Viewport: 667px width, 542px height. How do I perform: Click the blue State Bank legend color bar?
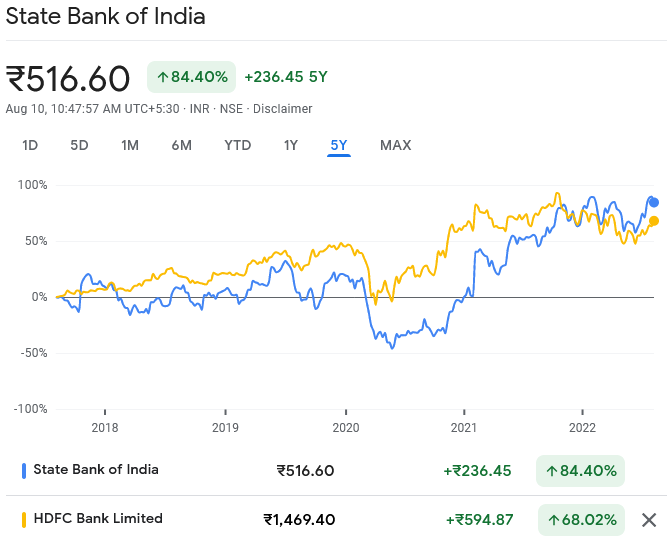pyautogui.click(x=24, y=470)
